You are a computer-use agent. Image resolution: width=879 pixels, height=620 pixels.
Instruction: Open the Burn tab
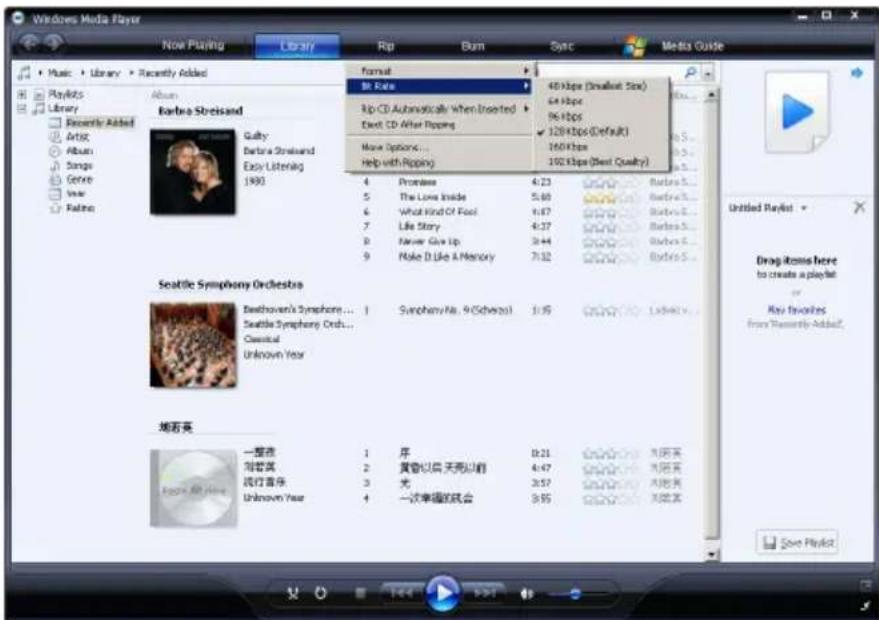[473, 46]
